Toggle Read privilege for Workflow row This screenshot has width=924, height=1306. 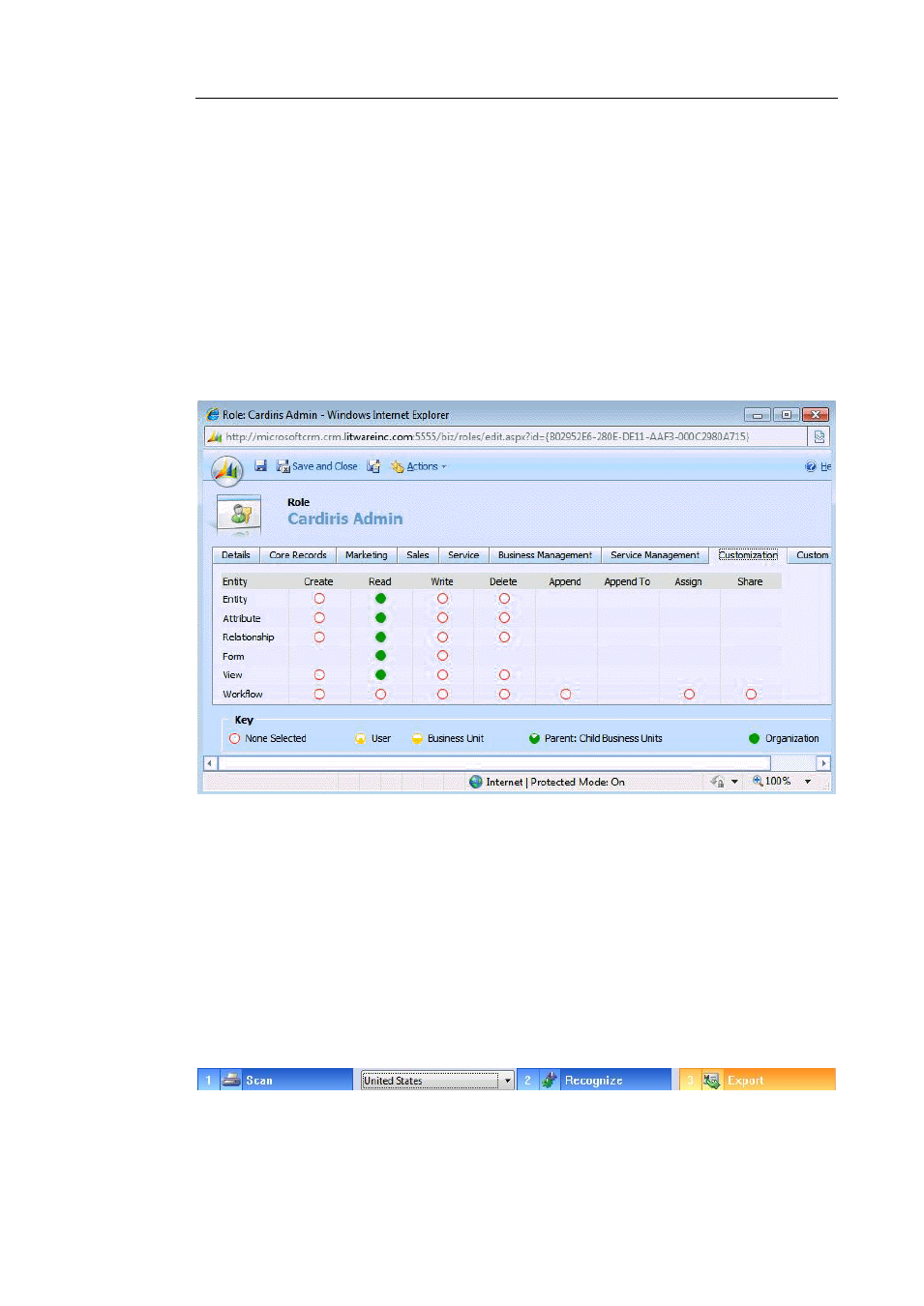[381, 695]
